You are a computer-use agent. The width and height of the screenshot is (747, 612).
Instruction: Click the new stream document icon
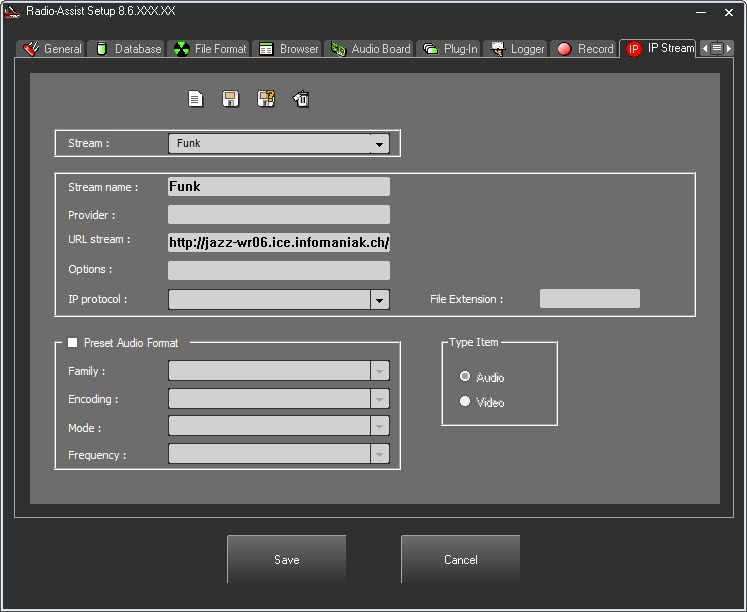(x=196, y=99)
